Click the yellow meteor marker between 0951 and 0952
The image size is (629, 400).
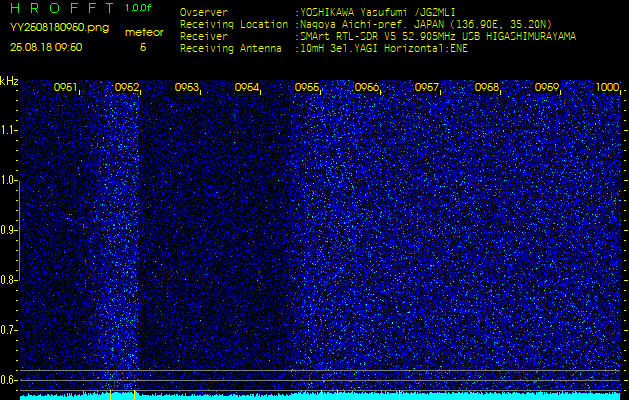110,394
